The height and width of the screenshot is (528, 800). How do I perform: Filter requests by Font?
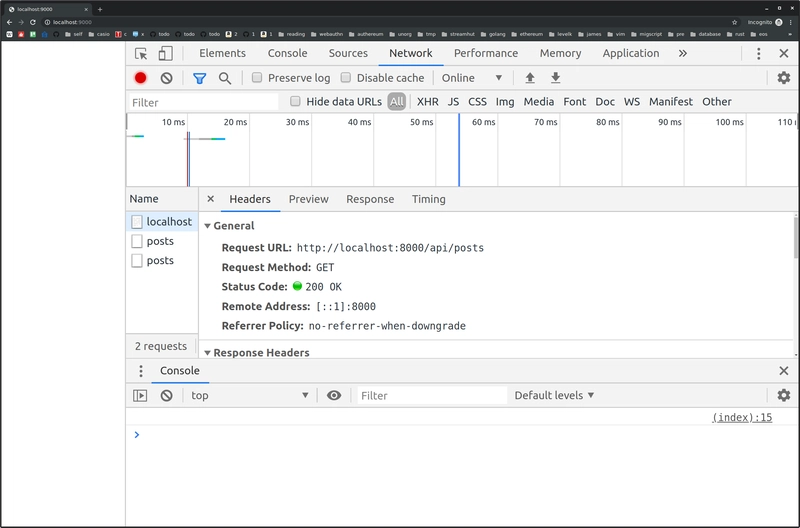pos(574,102)
